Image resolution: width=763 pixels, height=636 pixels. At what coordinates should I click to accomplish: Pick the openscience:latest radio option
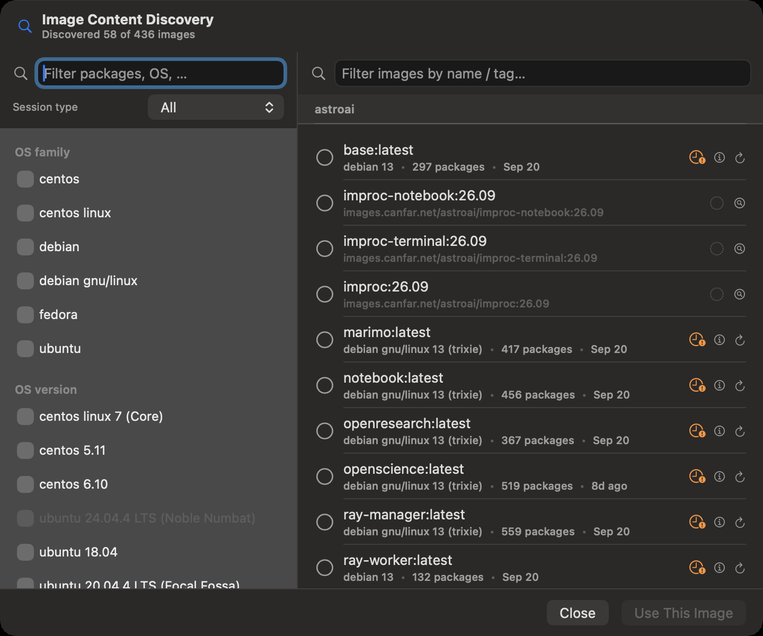pyautogui.click(x=325, y=476)
